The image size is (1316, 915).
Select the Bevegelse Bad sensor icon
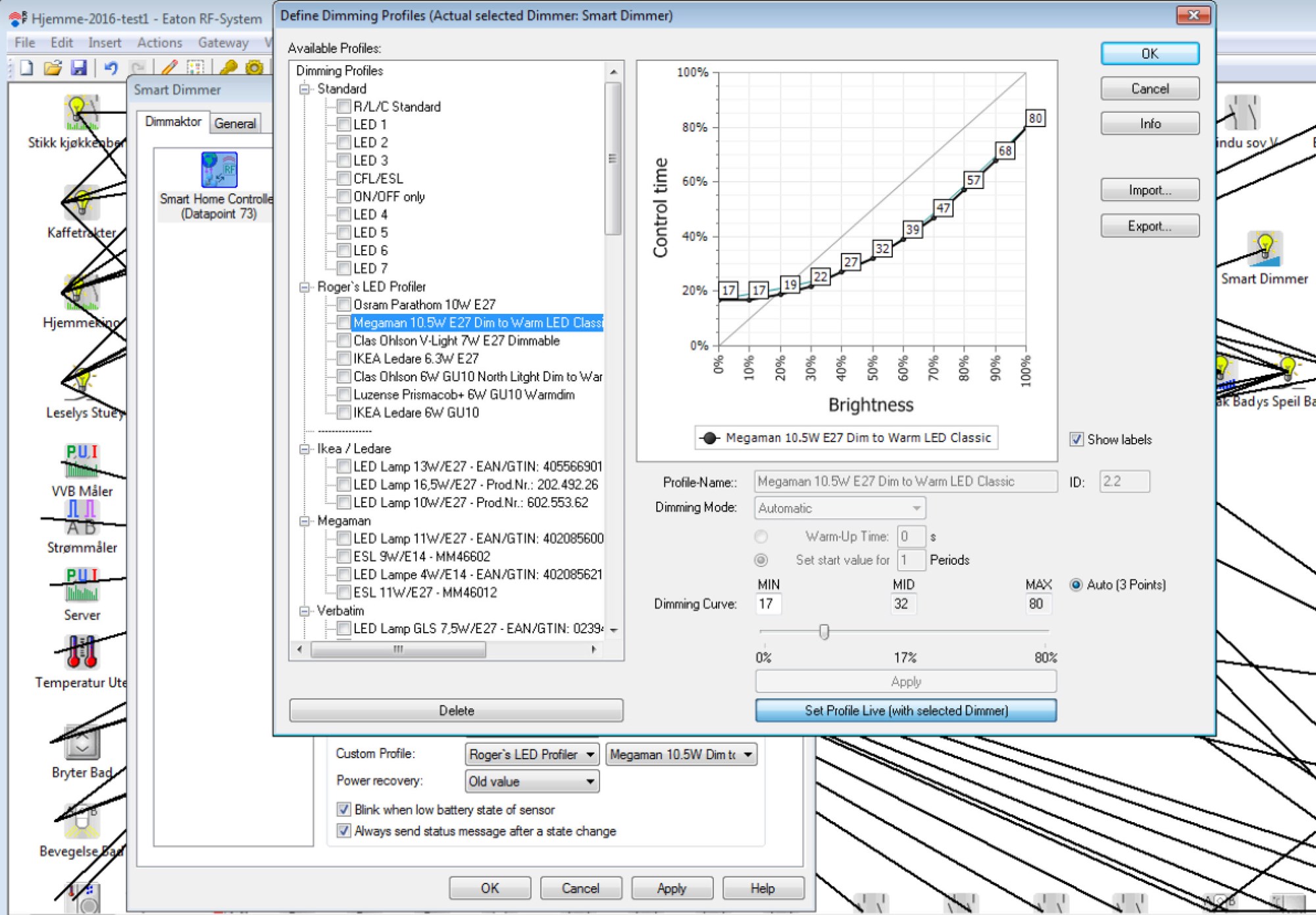(x=82, y=822)
